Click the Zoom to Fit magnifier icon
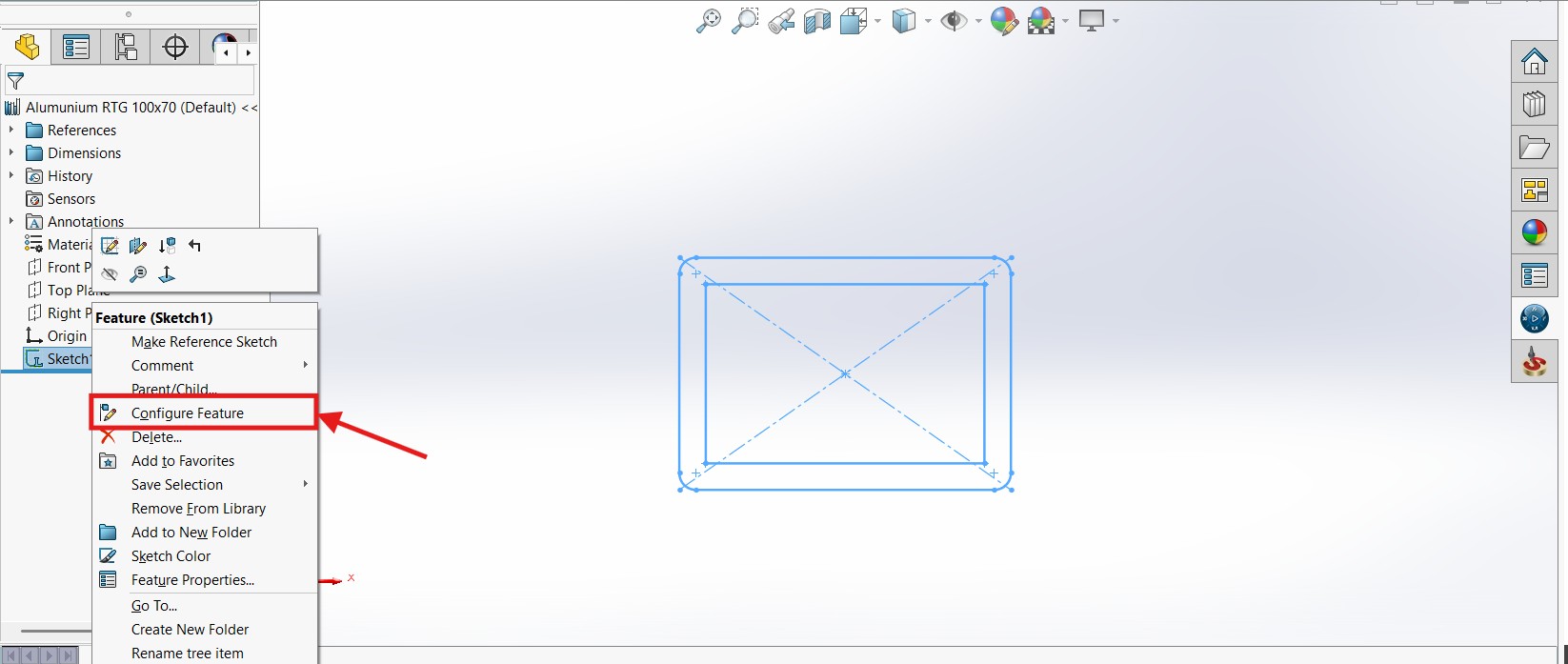Screen dimensions: 1568x664 pos(708,21)
